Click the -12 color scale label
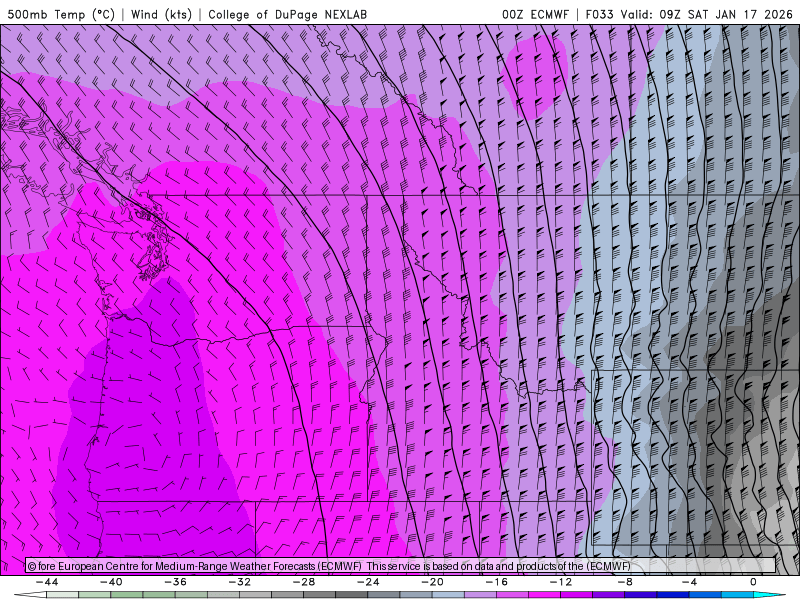This screenshot has width=800, height=600. tap(561, 582)
